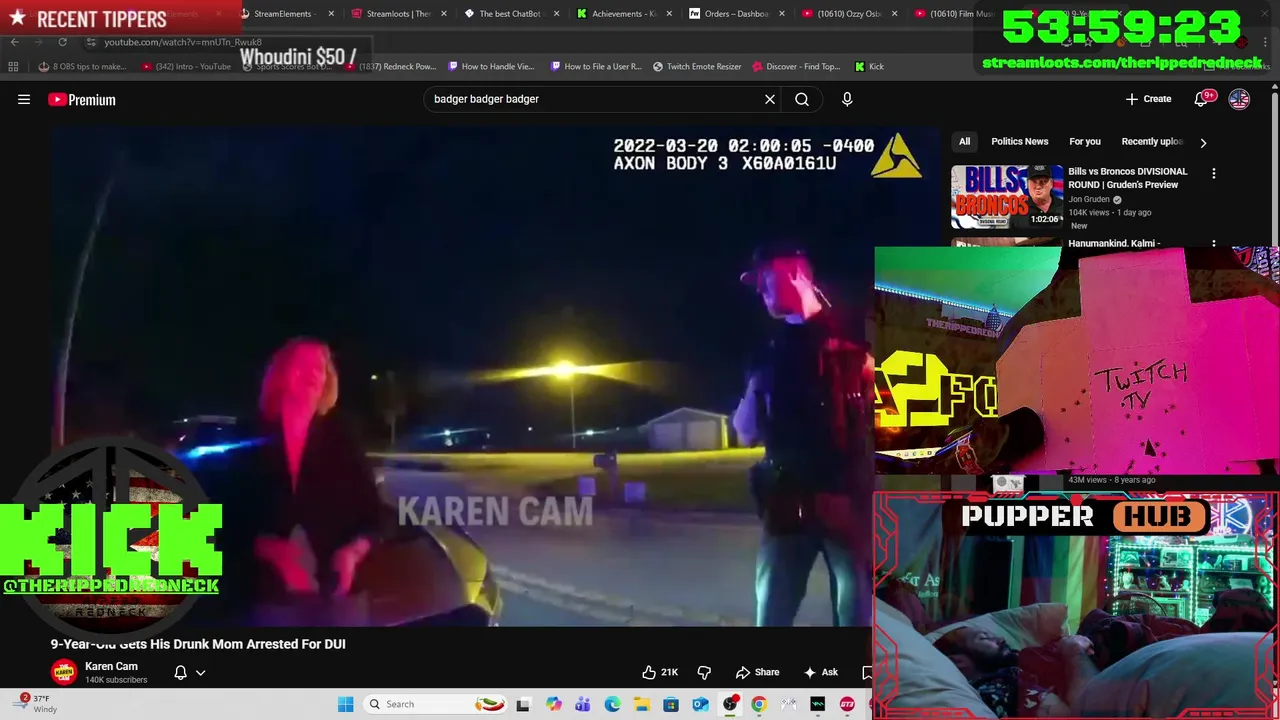Screen dimensions: 1280x720
Task: Open the Redneck Pow... bookmark
Action: pos(390,67)
